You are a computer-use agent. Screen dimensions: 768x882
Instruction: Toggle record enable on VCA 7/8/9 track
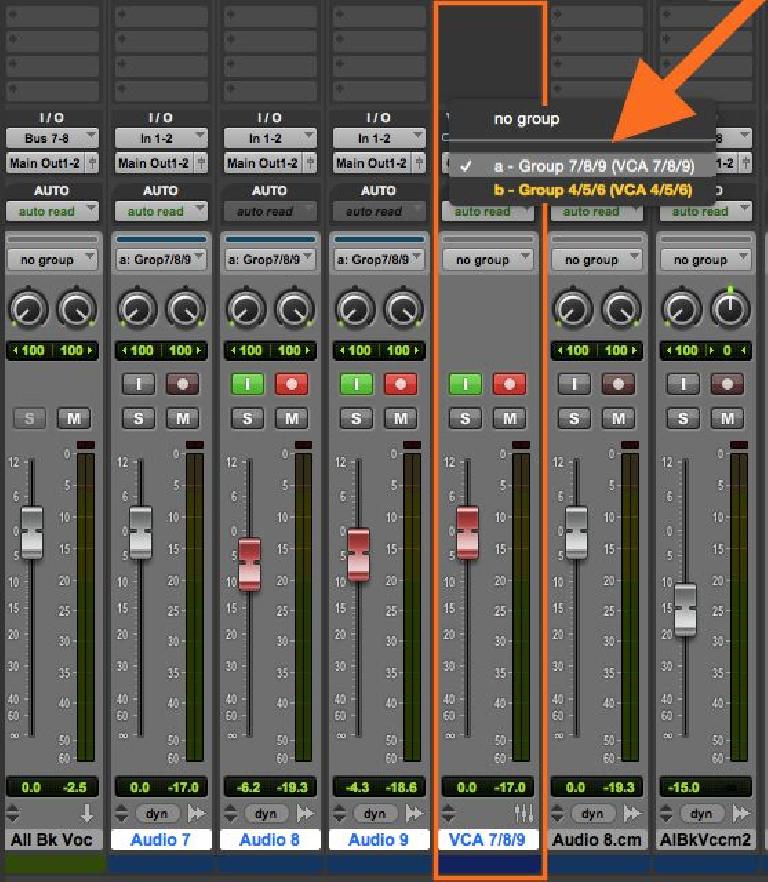(x=509, y=384)
